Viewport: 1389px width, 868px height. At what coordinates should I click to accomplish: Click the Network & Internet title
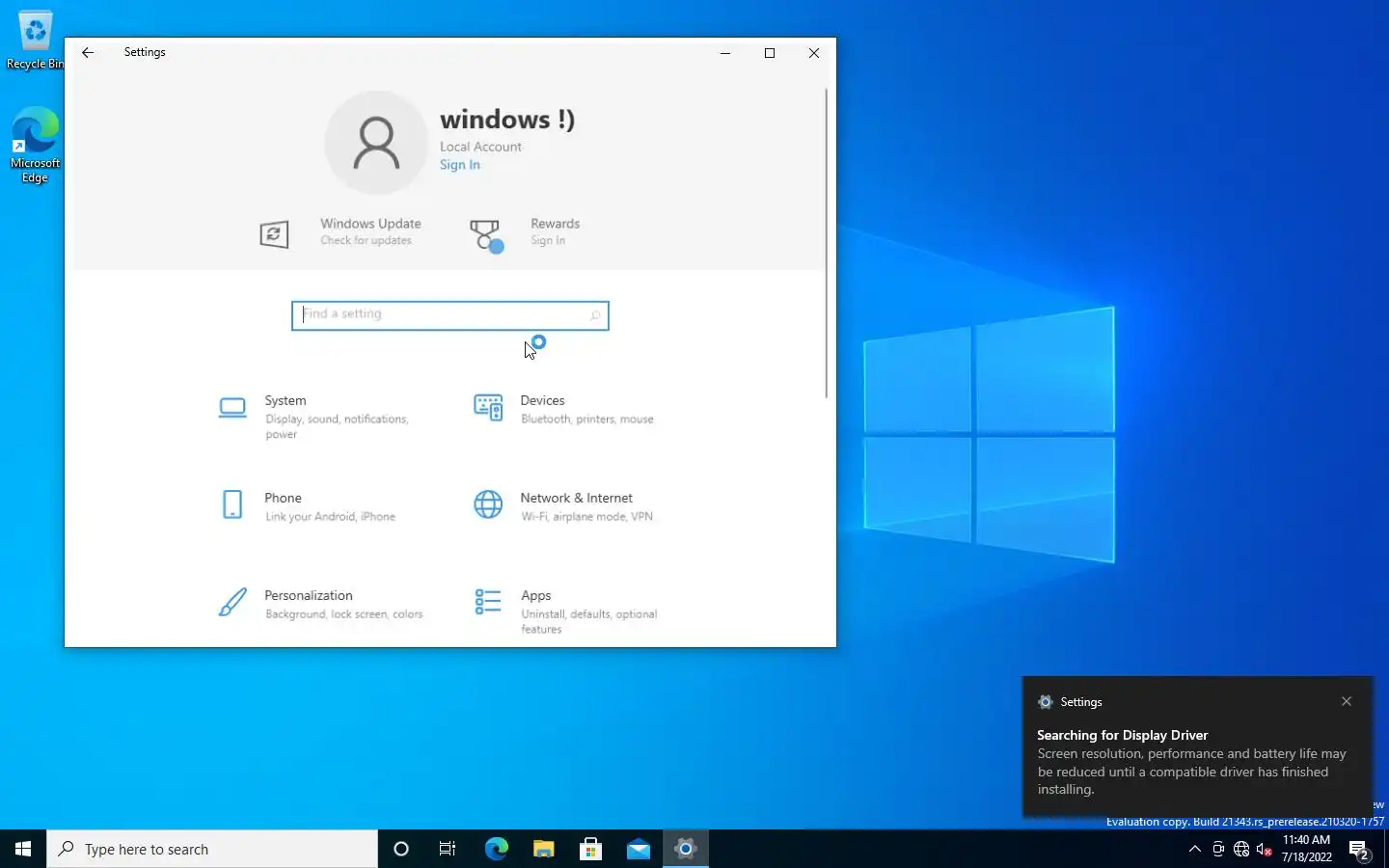(577, 499)
